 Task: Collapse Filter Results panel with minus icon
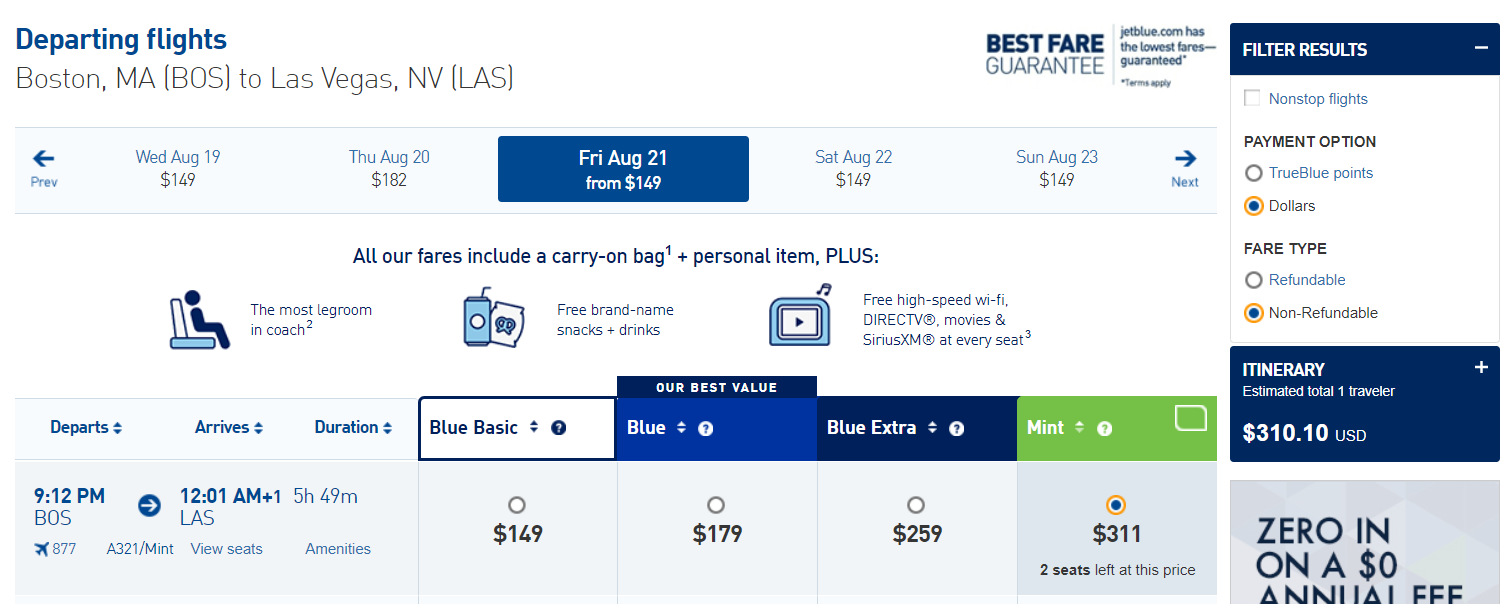click(x=1480, y=48)
